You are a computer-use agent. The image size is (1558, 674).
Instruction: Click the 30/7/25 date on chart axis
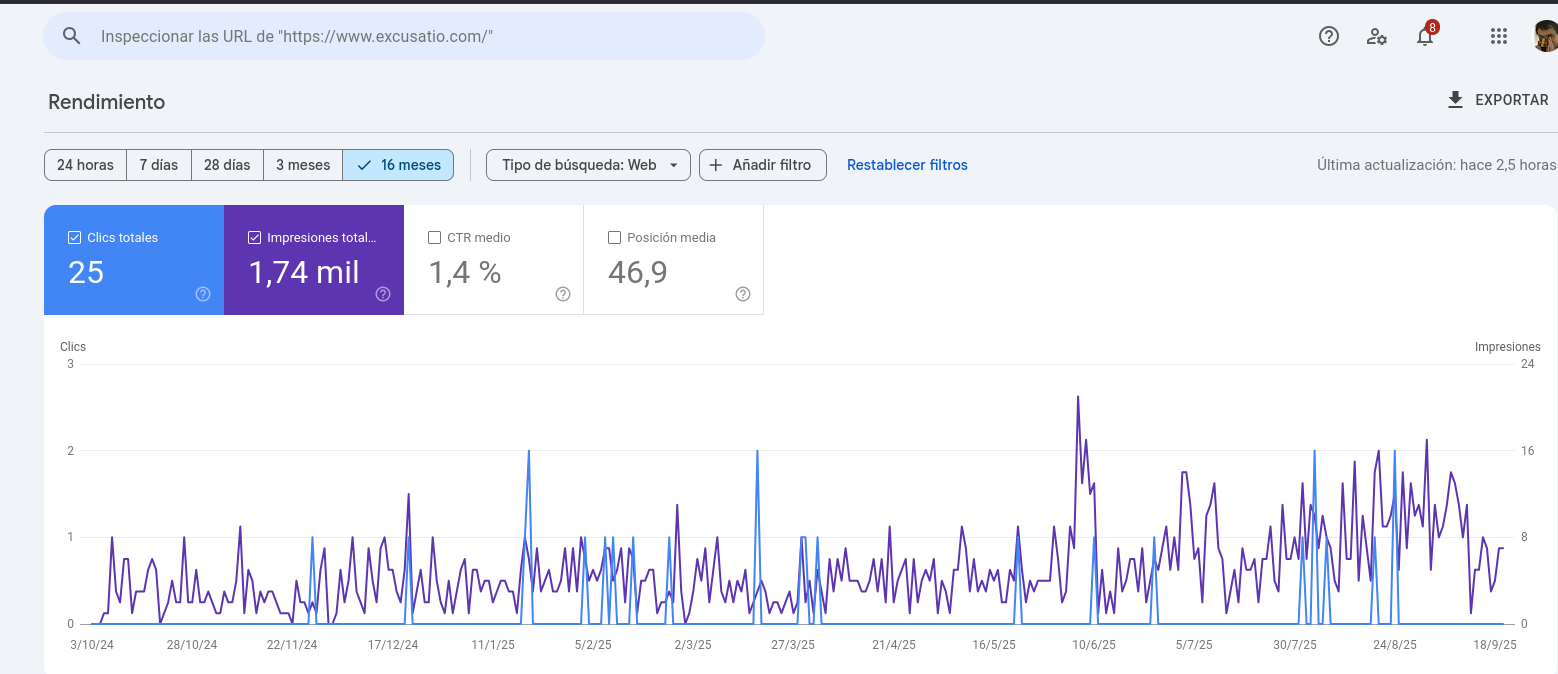coord(1295,645)
